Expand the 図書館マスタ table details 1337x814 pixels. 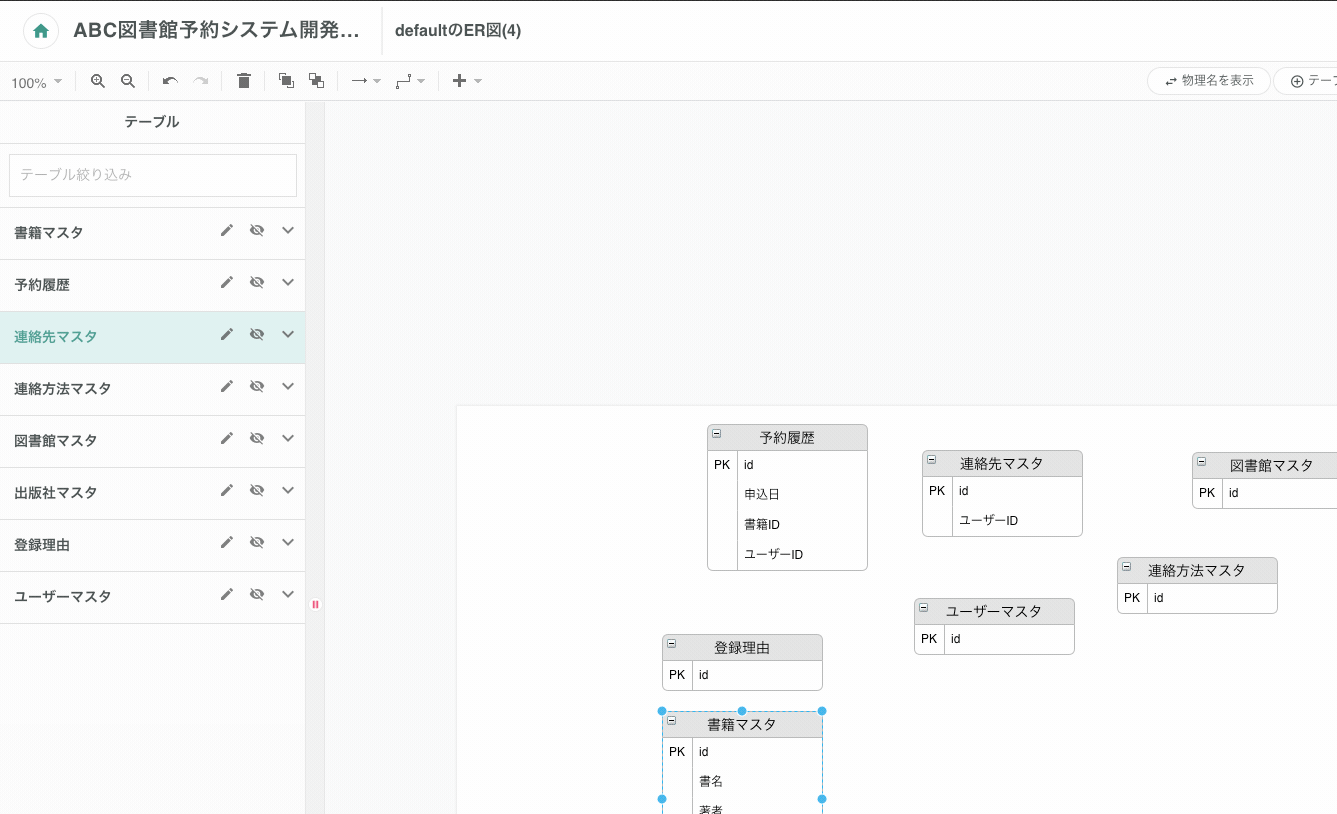click(288, 438)
